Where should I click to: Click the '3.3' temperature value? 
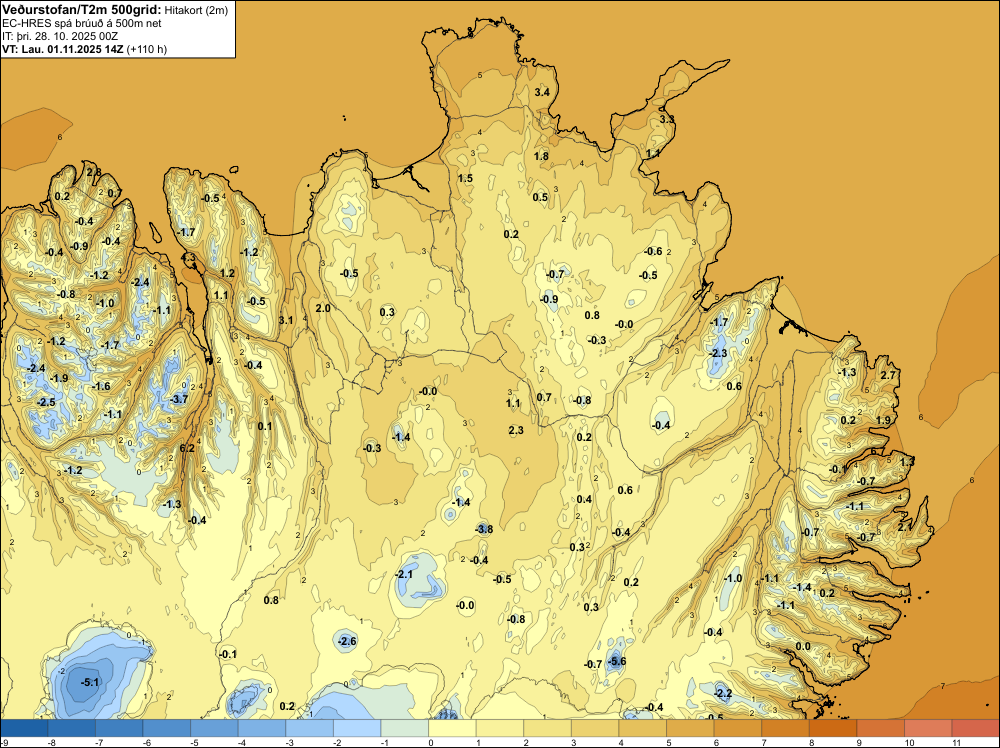click(666, 119)
